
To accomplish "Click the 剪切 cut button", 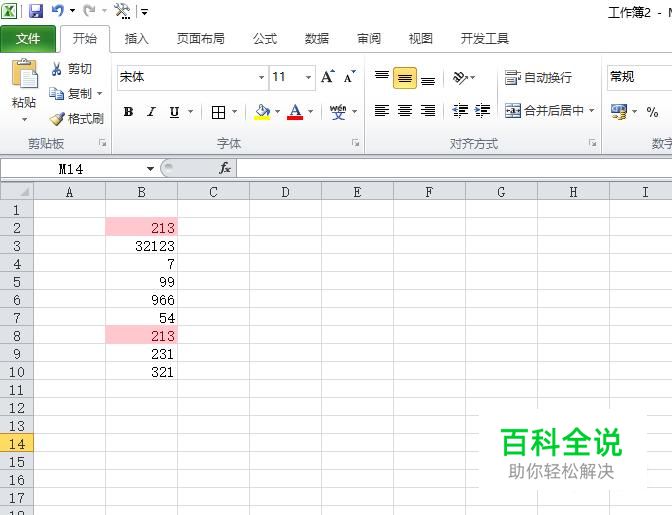I will (72, 69).
